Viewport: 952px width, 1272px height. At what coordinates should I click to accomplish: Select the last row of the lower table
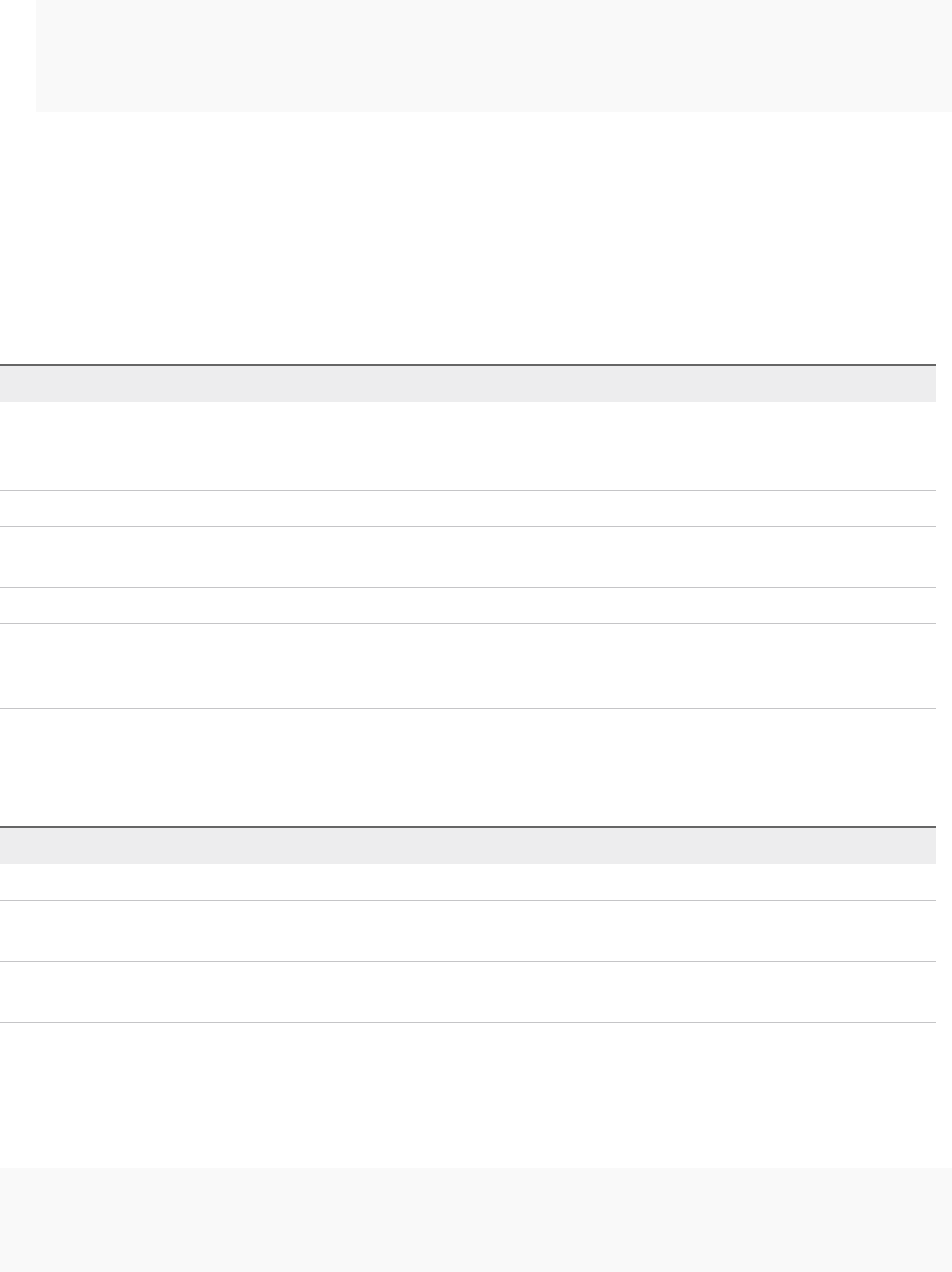tap(468, 992)
